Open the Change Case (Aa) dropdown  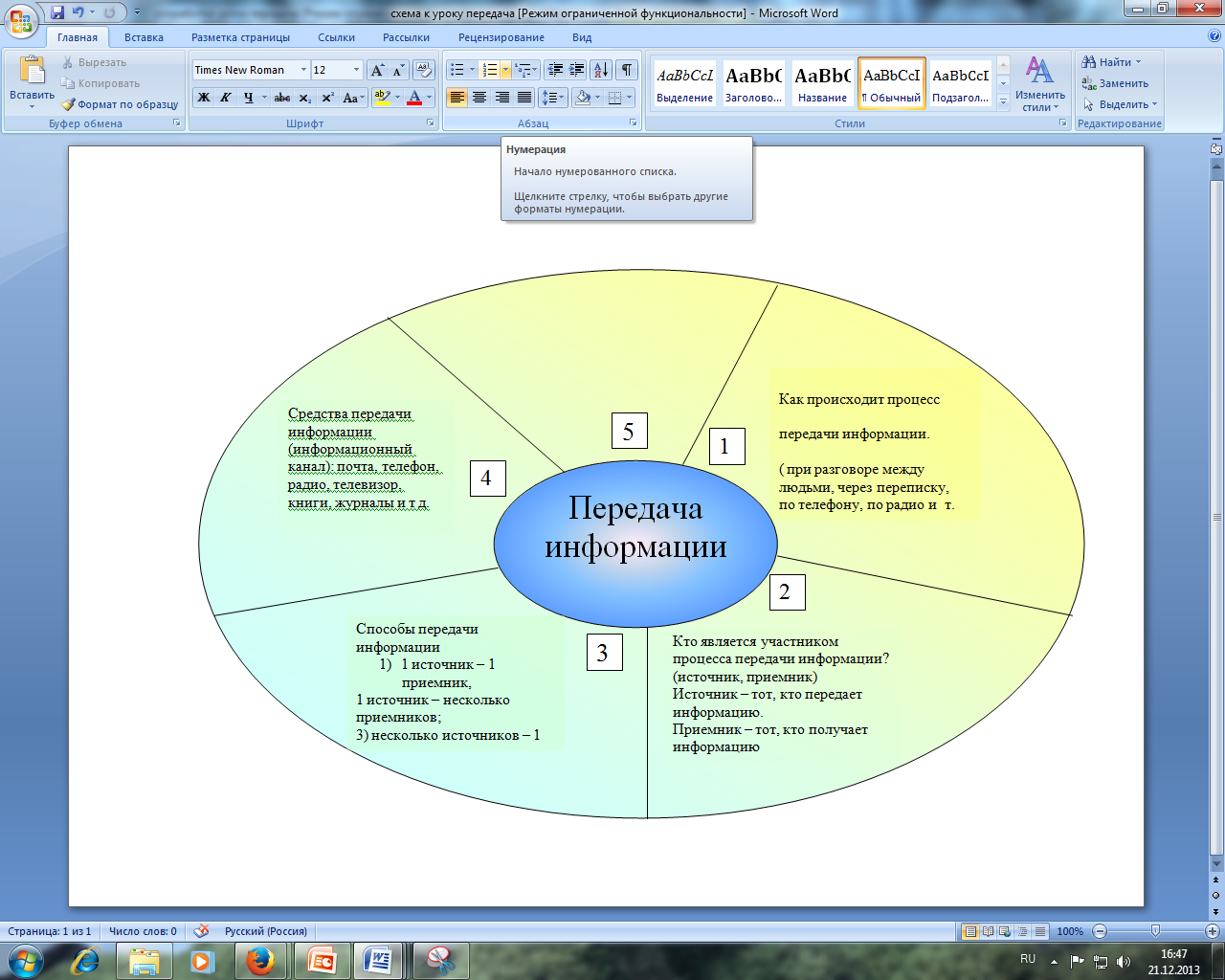[352, 98]
